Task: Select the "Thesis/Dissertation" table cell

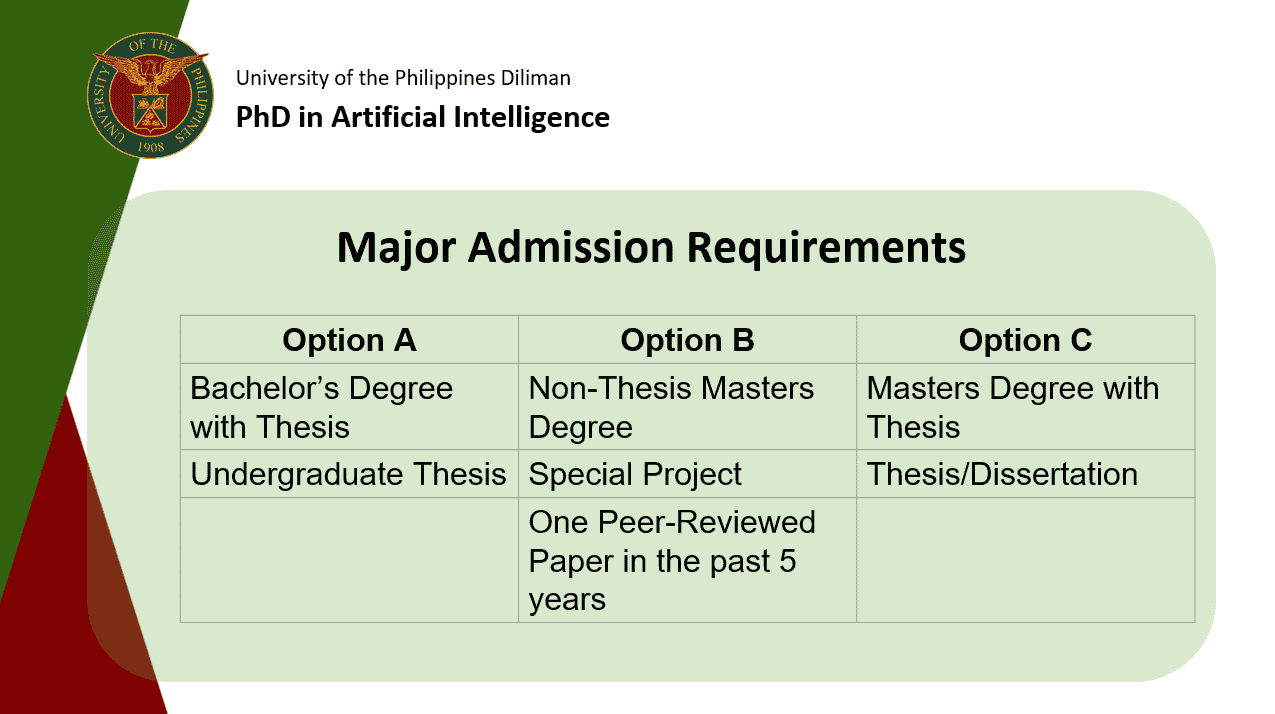Action: pos(1025,474)
